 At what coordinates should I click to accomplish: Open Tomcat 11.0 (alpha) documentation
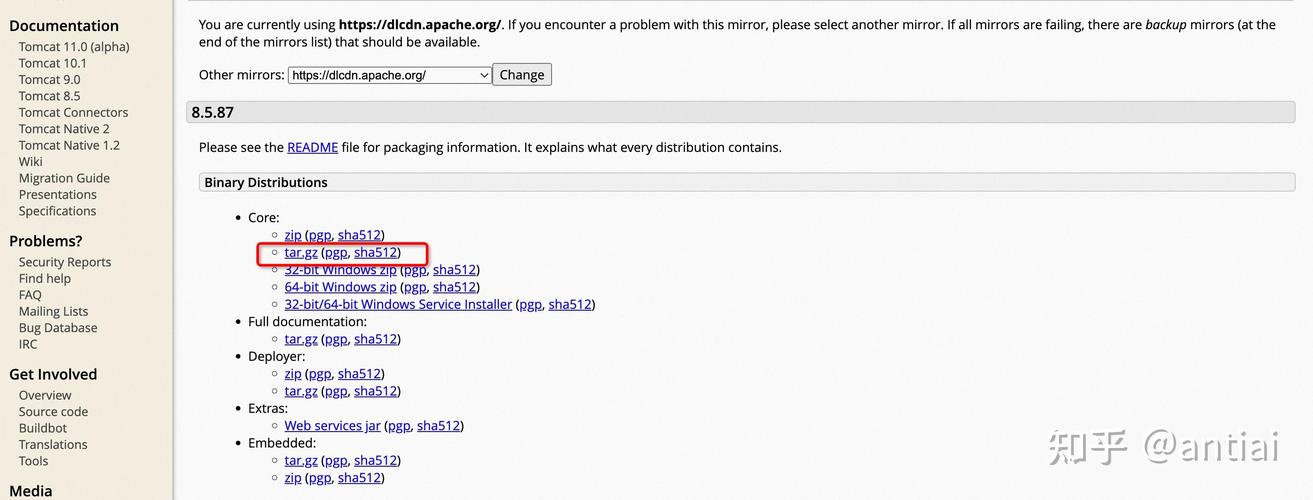(74, 46)
